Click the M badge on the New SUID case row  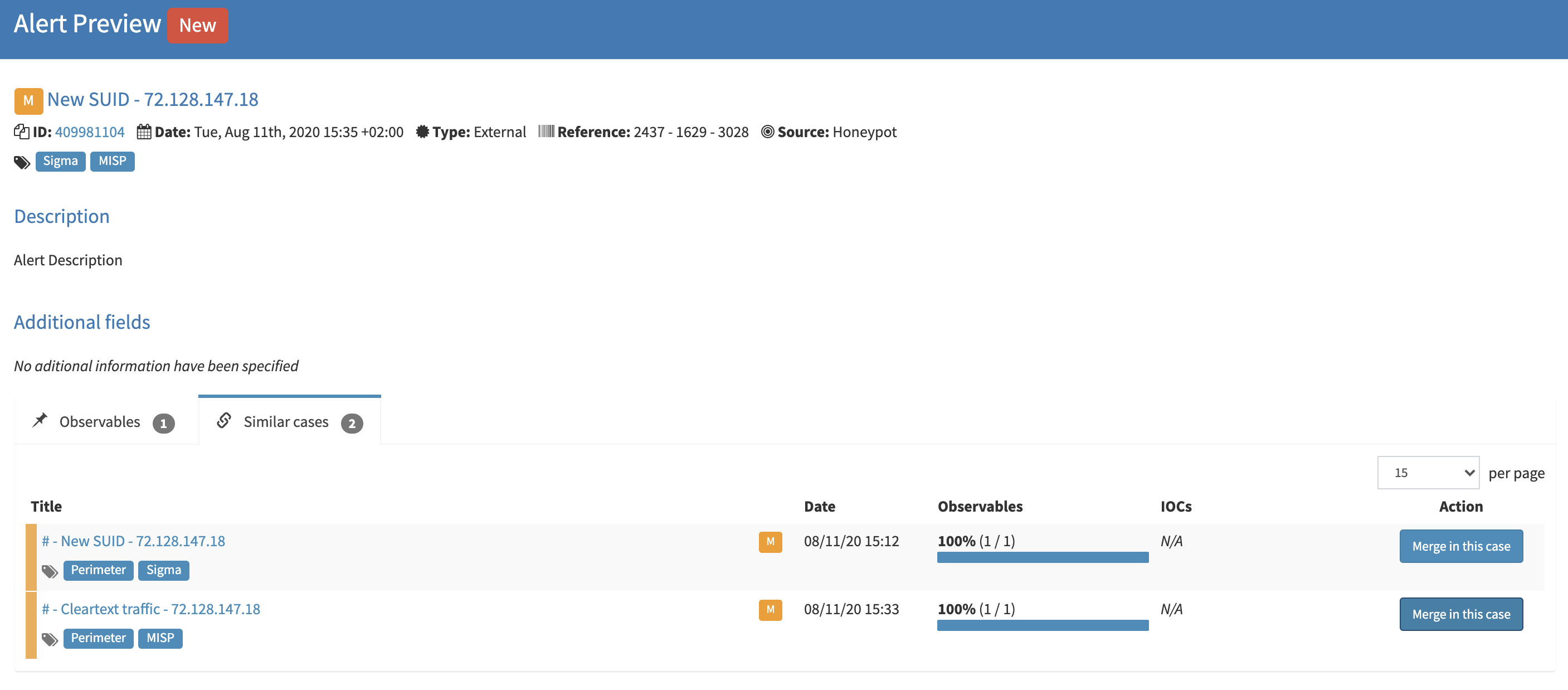770,541
